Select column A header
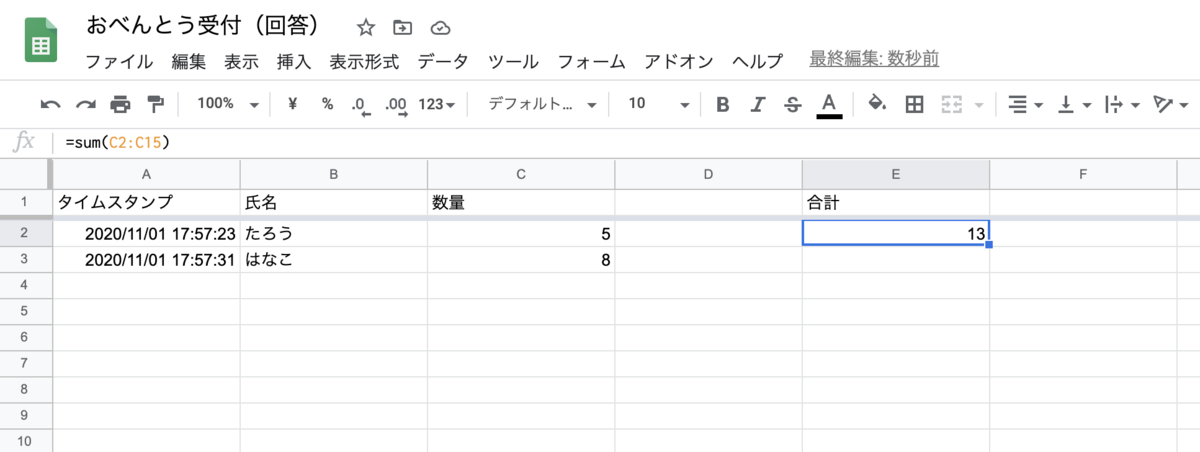 pyautogui.click(x=146, y=175)
